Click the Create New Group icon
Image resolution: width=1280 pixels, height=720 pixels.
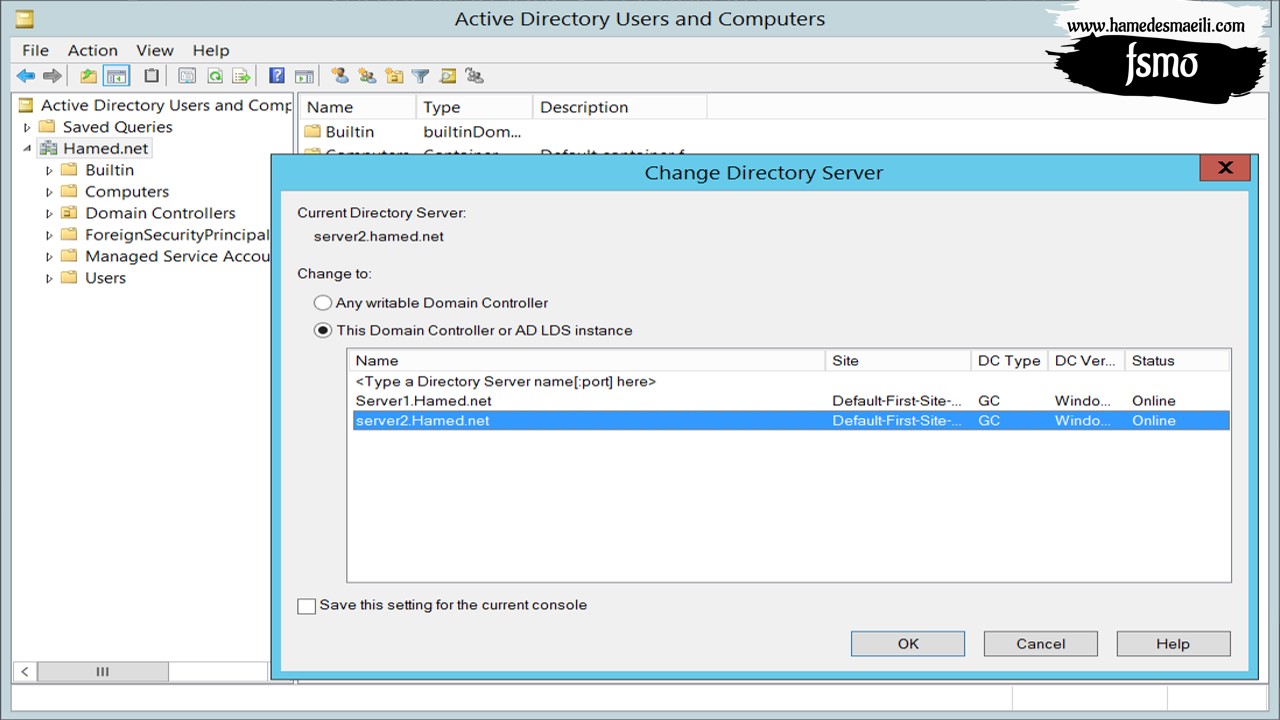pos(367,76)
